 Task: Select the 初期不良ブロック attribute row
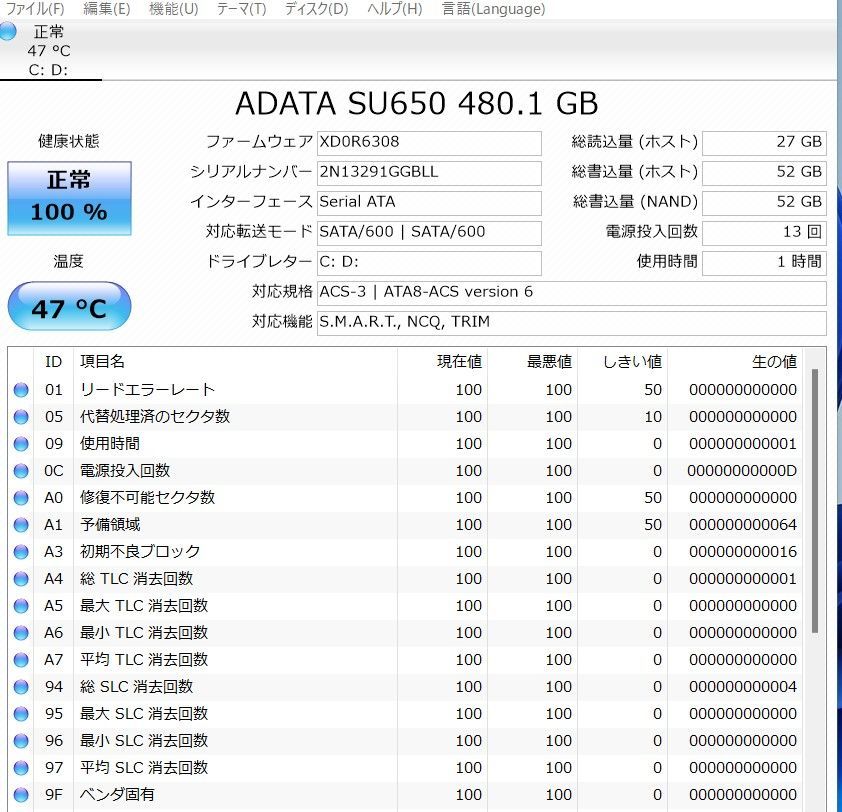pos(405,552)
